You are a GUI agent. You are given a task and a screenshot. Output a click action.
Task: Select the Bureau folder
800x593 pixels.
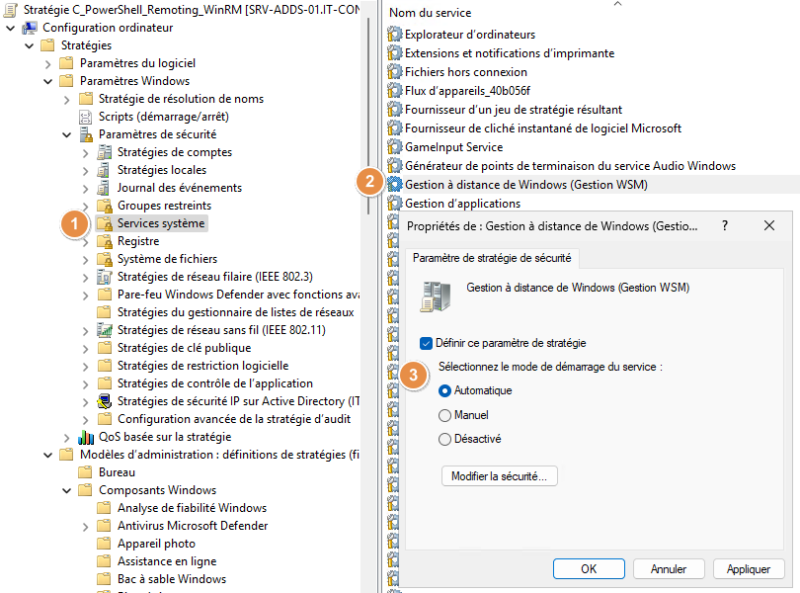117,473
